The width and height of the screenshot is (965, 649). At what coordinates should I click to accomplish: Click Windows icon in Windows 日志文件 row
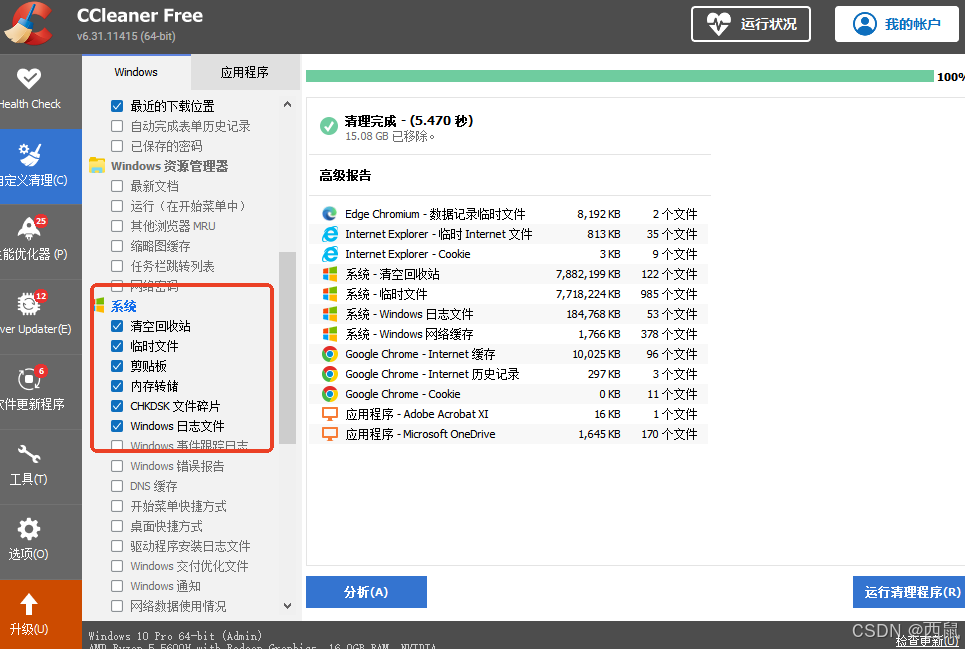coord(330,314)
